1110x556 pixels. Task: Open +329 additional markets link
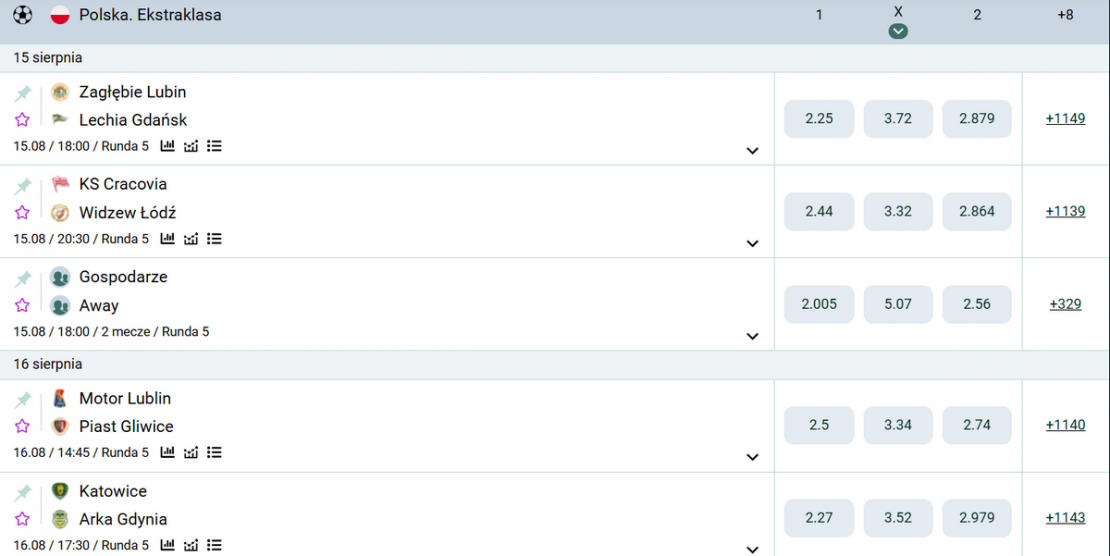tap(1065, 305)
